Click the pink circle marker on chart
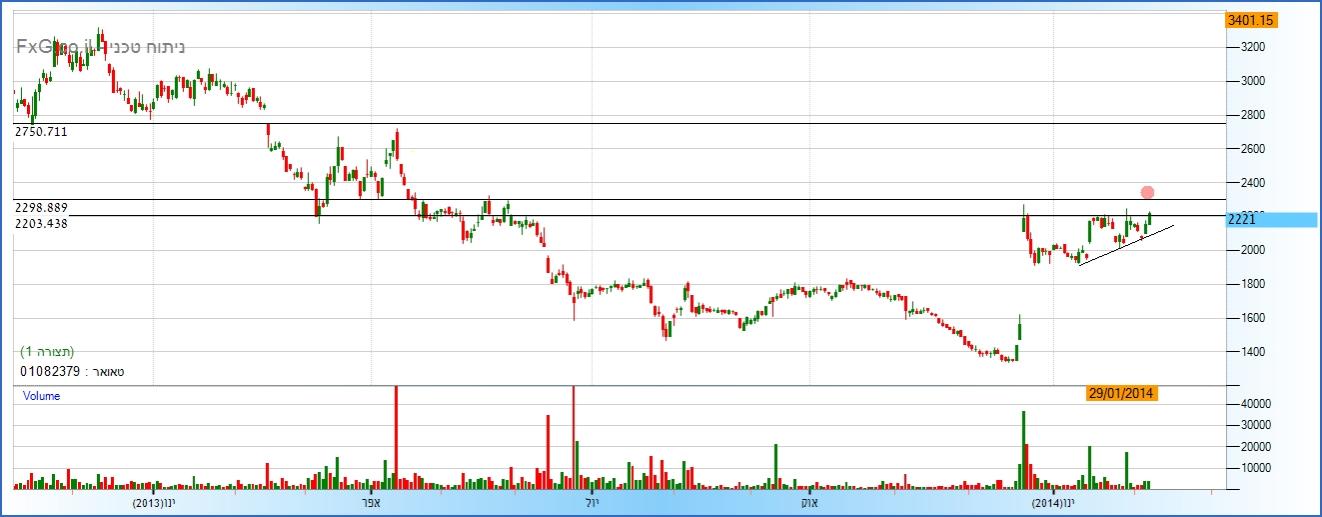Viewport: 1322px width, 517px height. pyautogui.click(x=1147, y=192)
